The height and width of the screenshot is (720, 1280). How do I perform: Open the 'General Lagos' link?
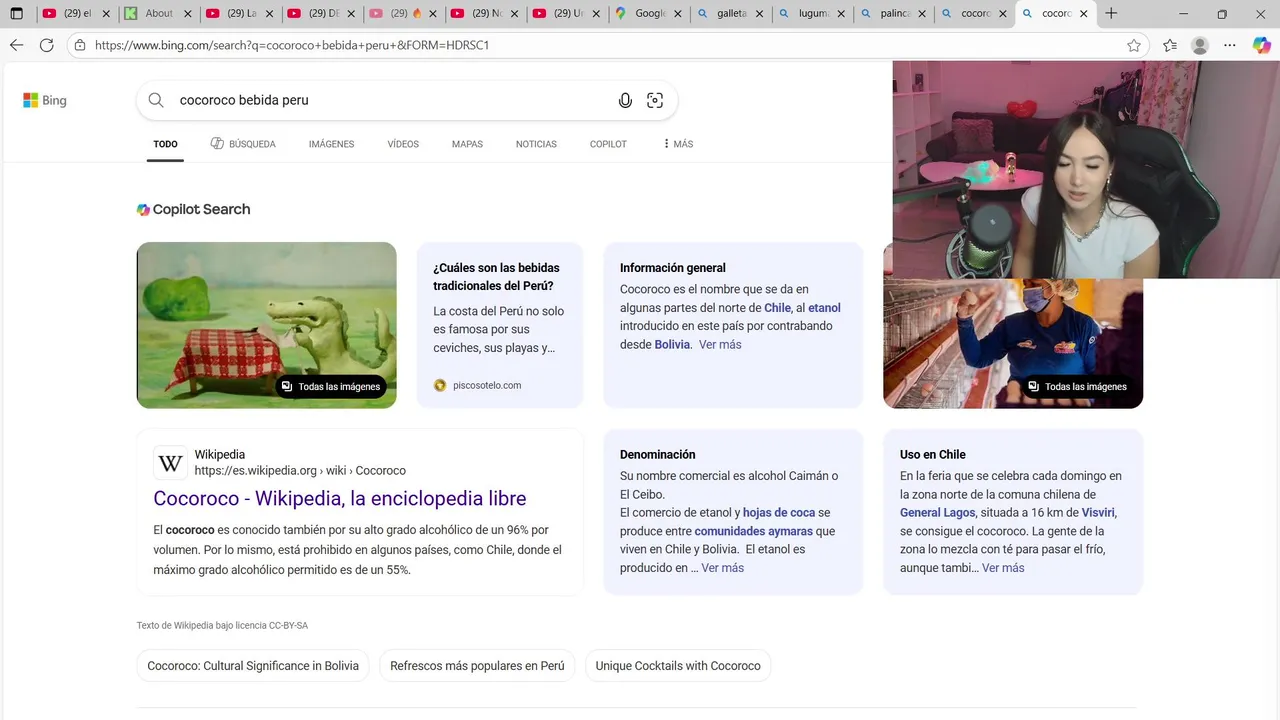click(x=937, y=513)
